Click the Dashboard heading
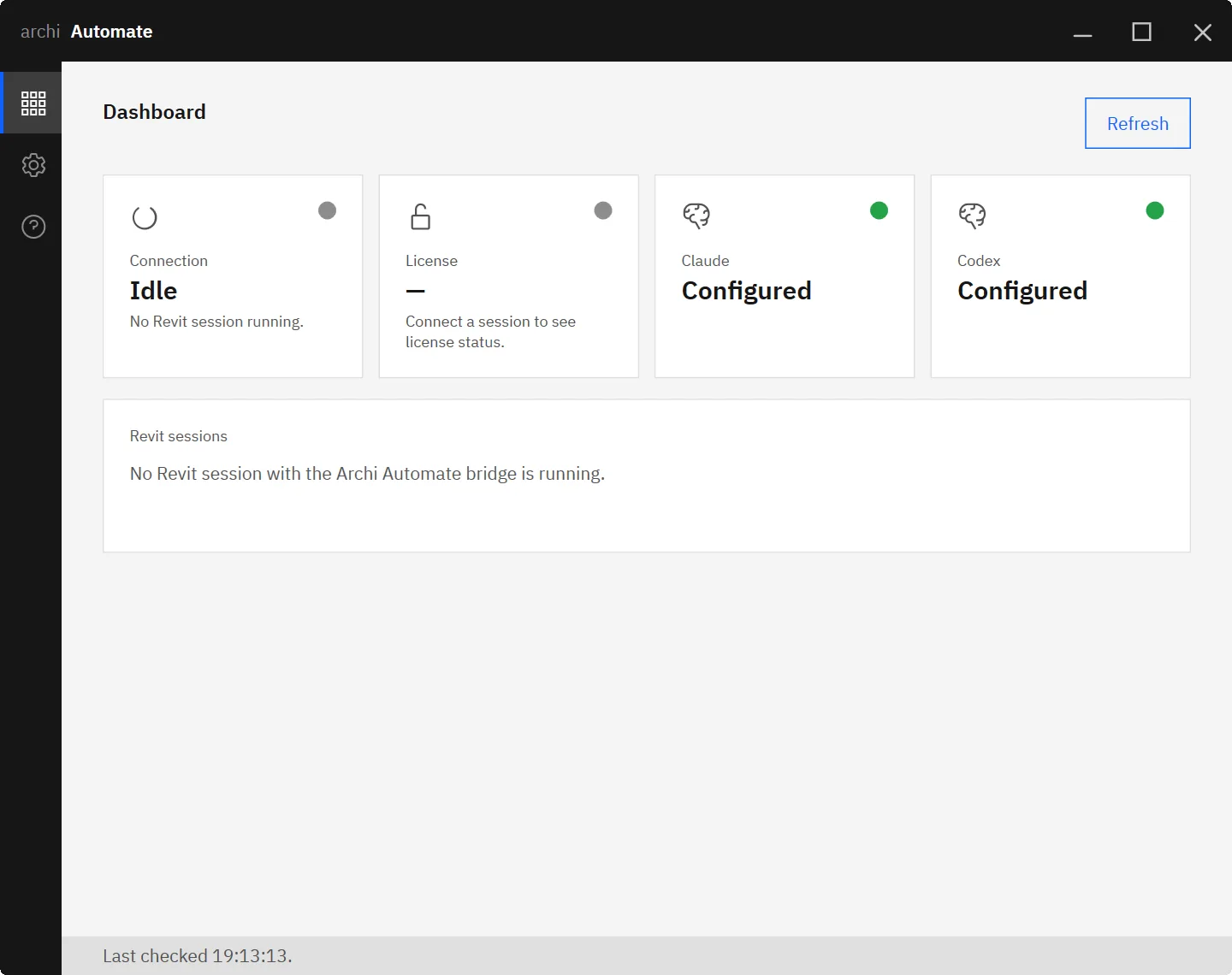Screen dimensions: 1232x975 pos(154,112)
